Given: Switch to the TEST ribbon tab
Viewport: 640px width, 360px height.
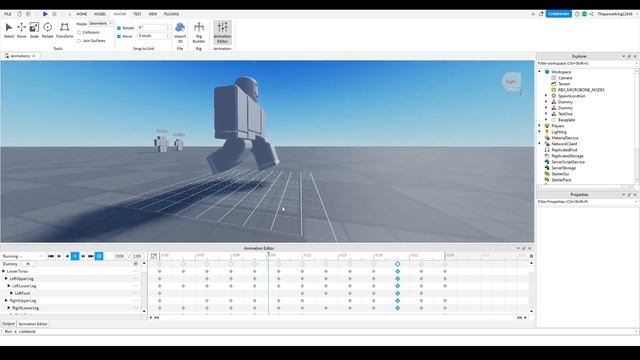Looking at the screenshot, I should click(137, 14).
